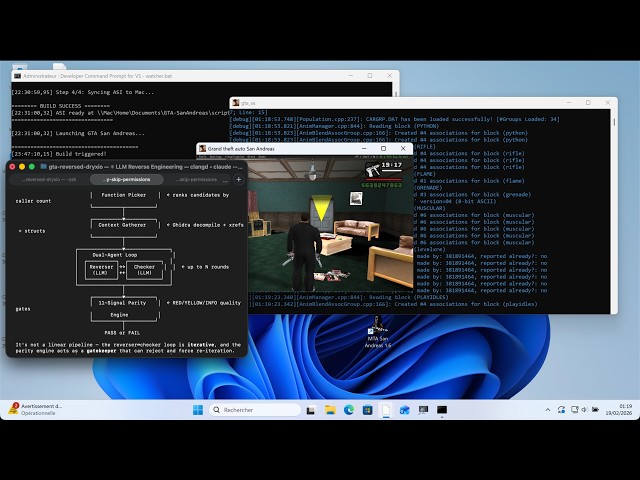Open File Explorer from the taskbar
Image resolution: width=640 pixels, height=480 pixels.
[330, 410]
